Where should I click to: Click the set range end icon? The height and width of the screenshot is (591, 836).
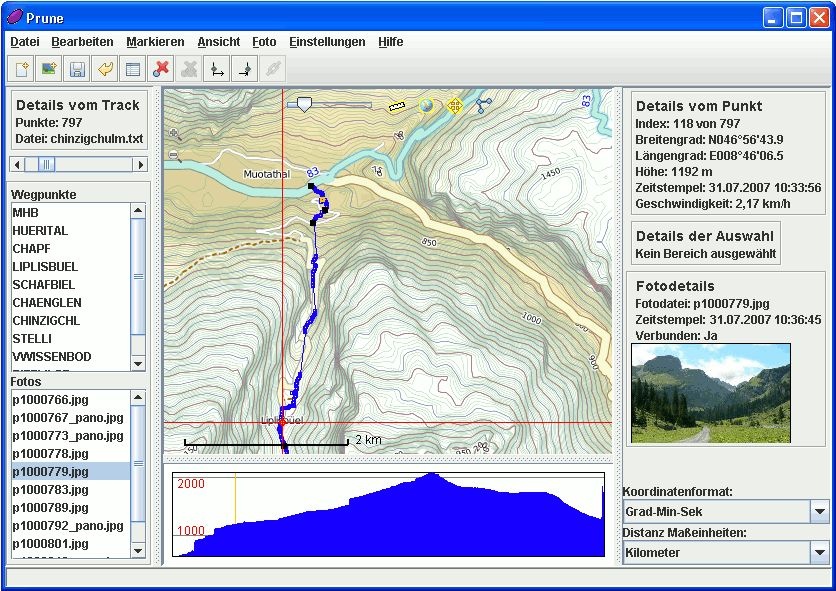click(x=243, y=69)
